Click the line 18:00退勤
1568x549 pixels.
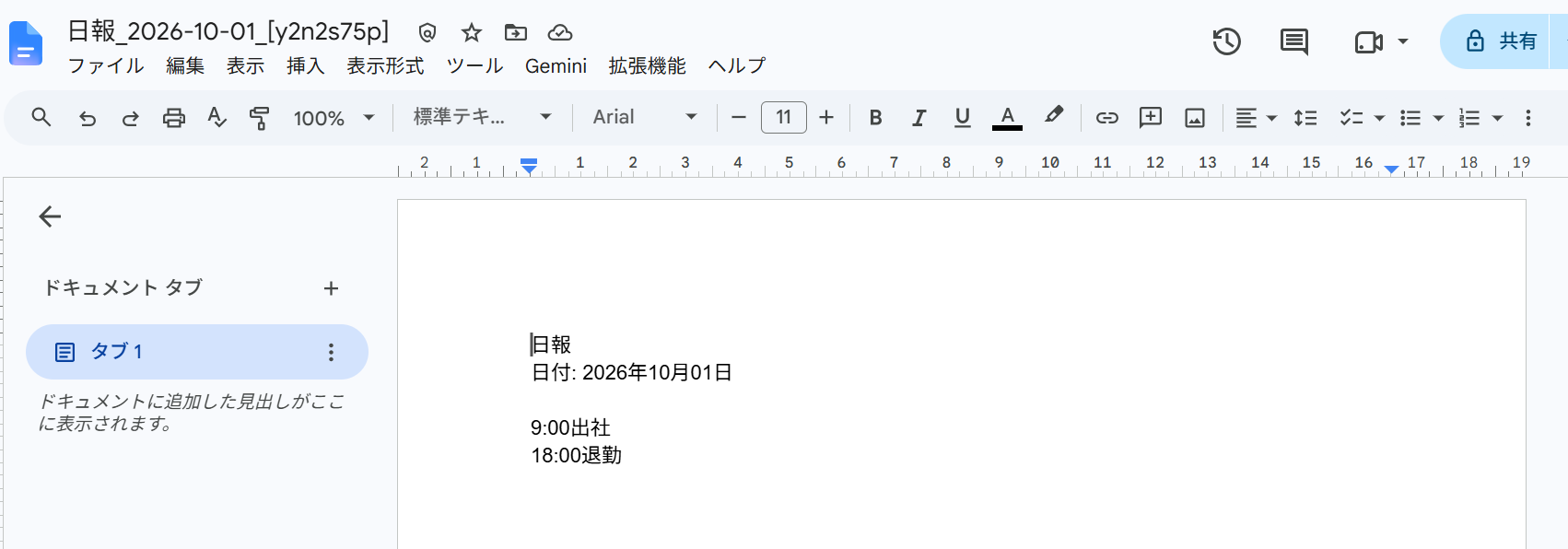click(577, 455)
